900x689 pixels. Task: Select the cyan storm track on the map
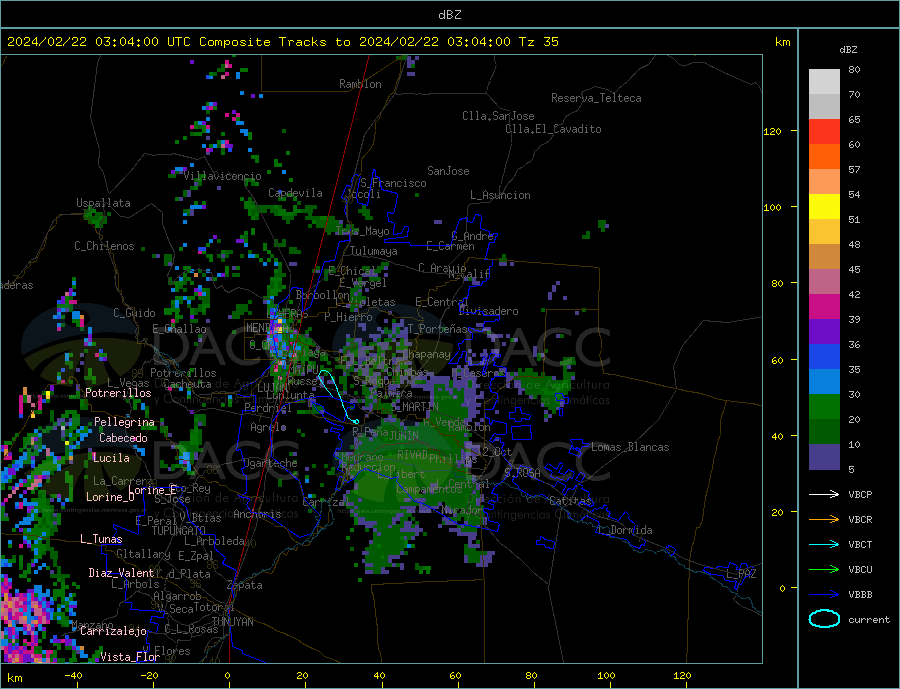338,396
